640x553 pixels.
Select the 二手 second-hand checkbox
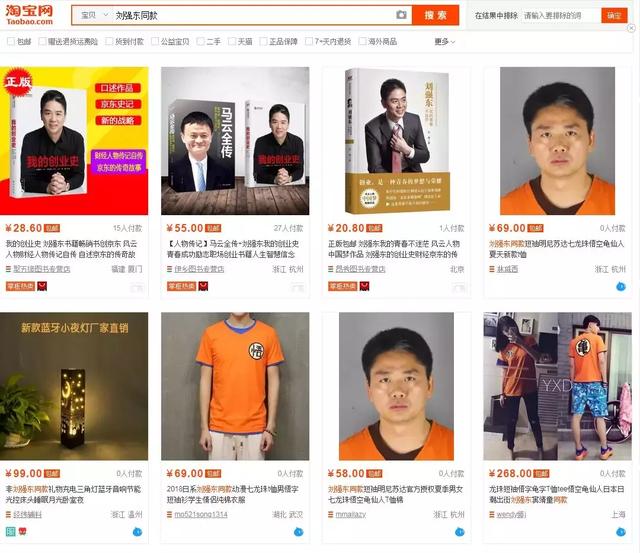(200, 41)
